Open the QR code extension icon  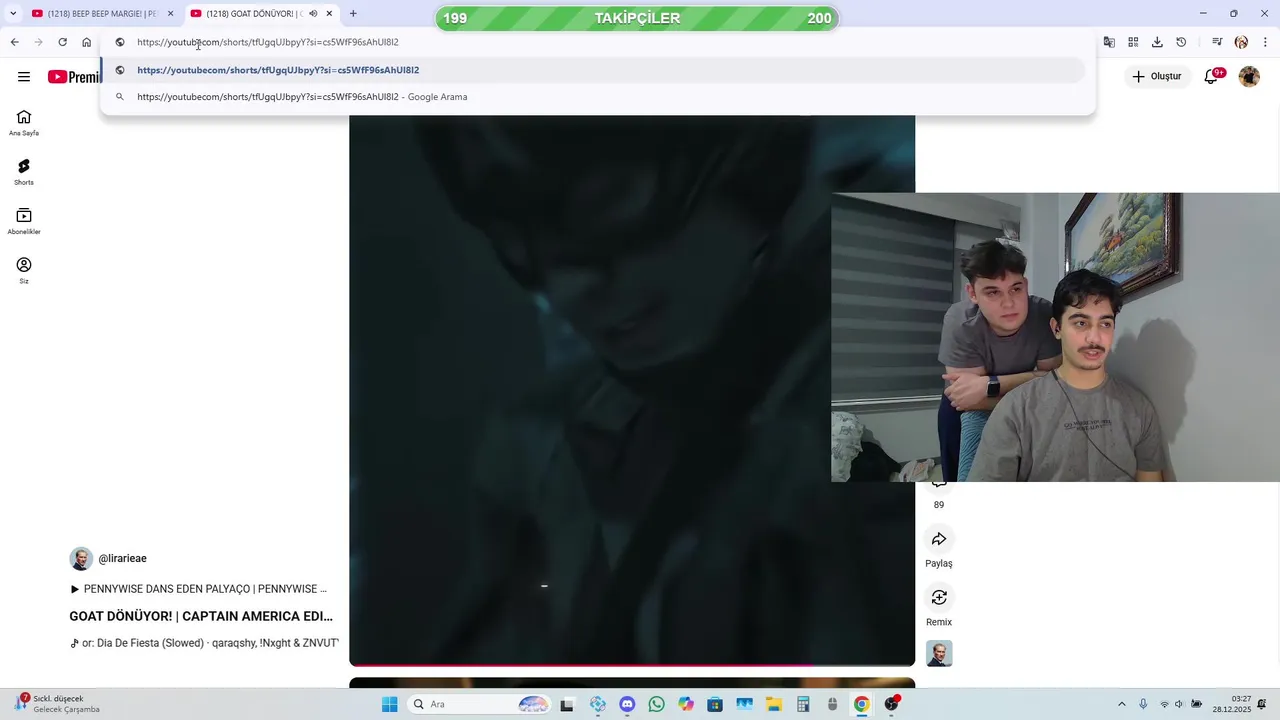(x=1133, y=42)
